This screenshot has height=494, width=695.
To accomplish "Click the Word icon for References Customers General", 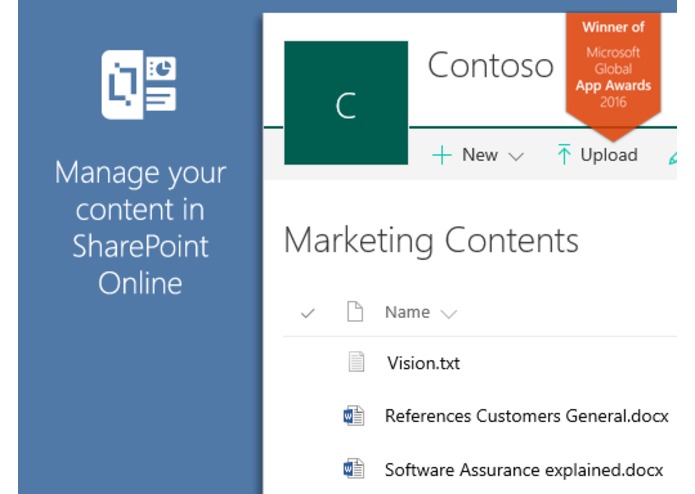I will click(x=354, y=416).
